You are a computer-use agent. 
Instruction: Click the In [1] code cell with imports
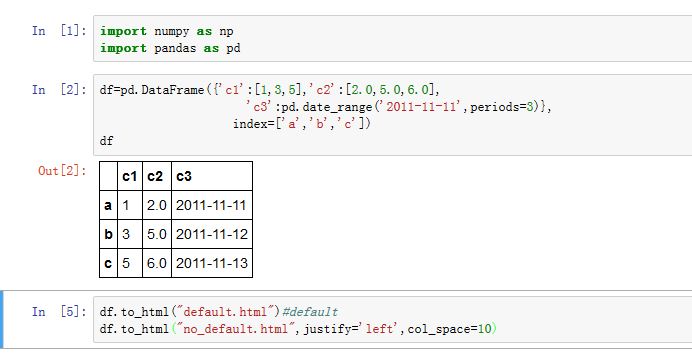click(392, 39)
